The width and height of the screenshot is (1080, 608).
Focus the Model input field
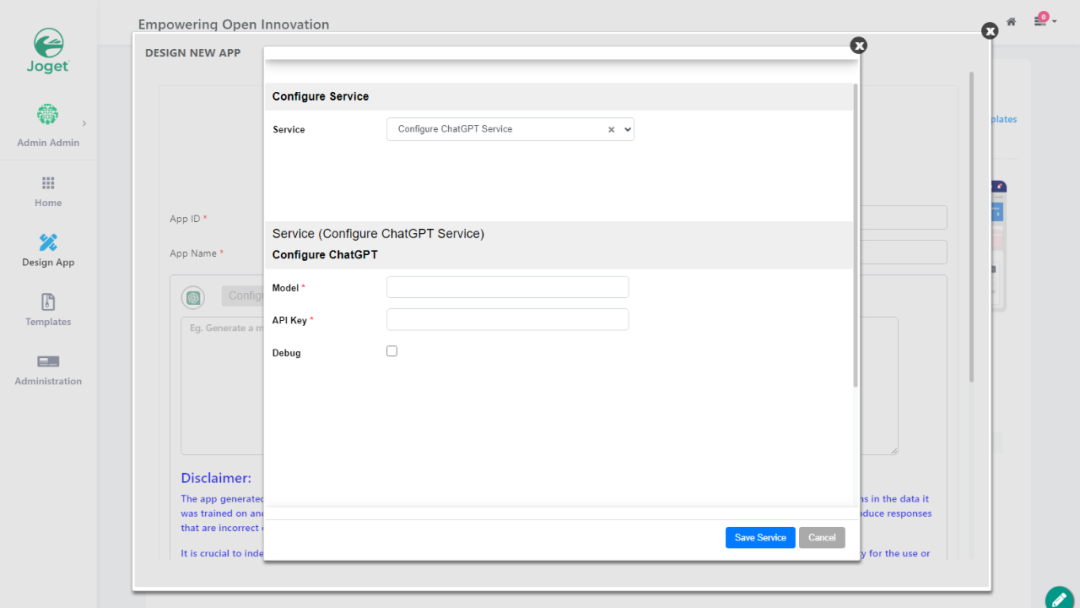pyautogui.click(x=508, y=287)
